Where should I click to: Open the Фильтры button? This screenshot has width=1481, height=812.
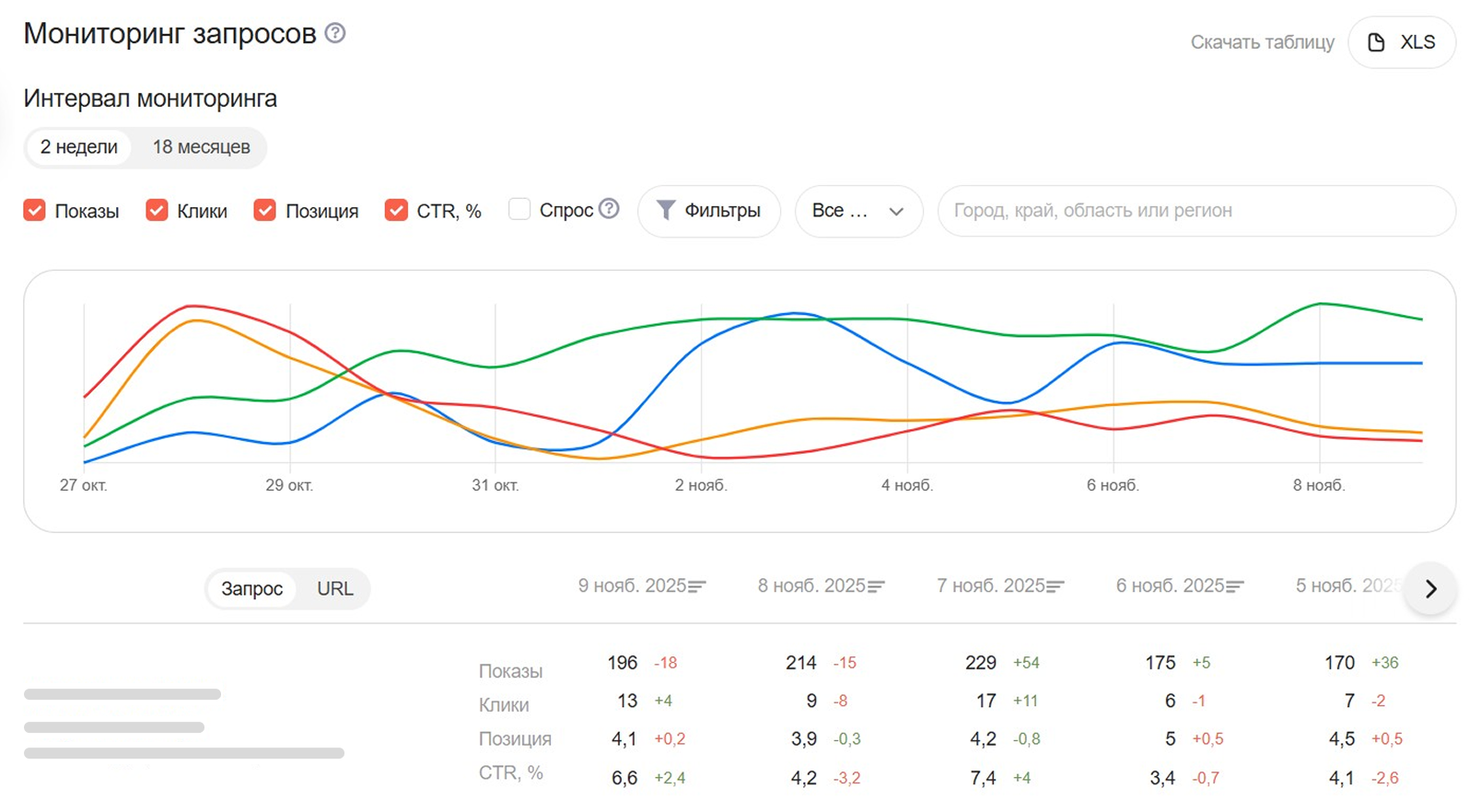point(709,211)
